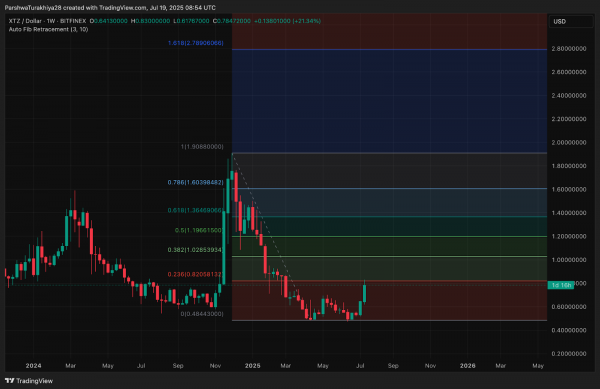The image size is (600, 389).
Task: Click the 0.20000000 price axis label
Action: click(x=569, y=354)
